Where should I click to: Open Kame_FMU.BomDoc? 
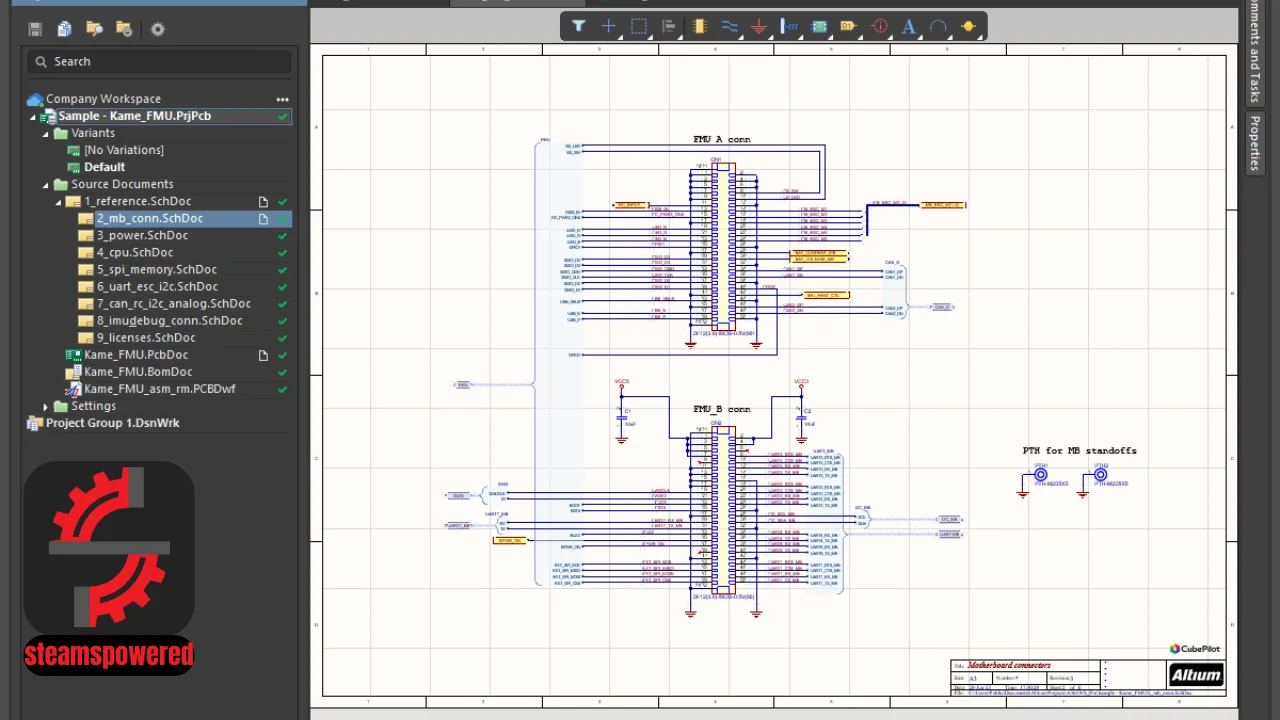coord(138,372)
